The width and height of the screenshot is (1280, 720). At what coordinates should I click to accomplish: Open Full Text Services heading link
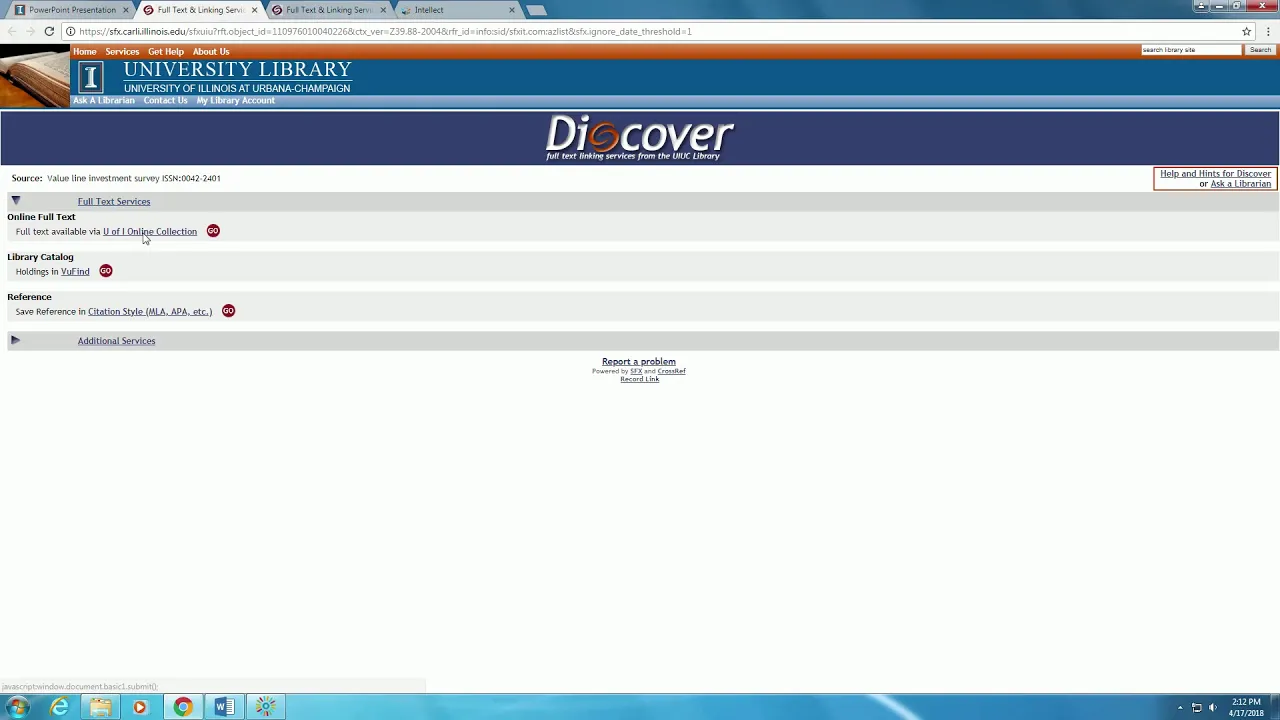tap(114, 202)
